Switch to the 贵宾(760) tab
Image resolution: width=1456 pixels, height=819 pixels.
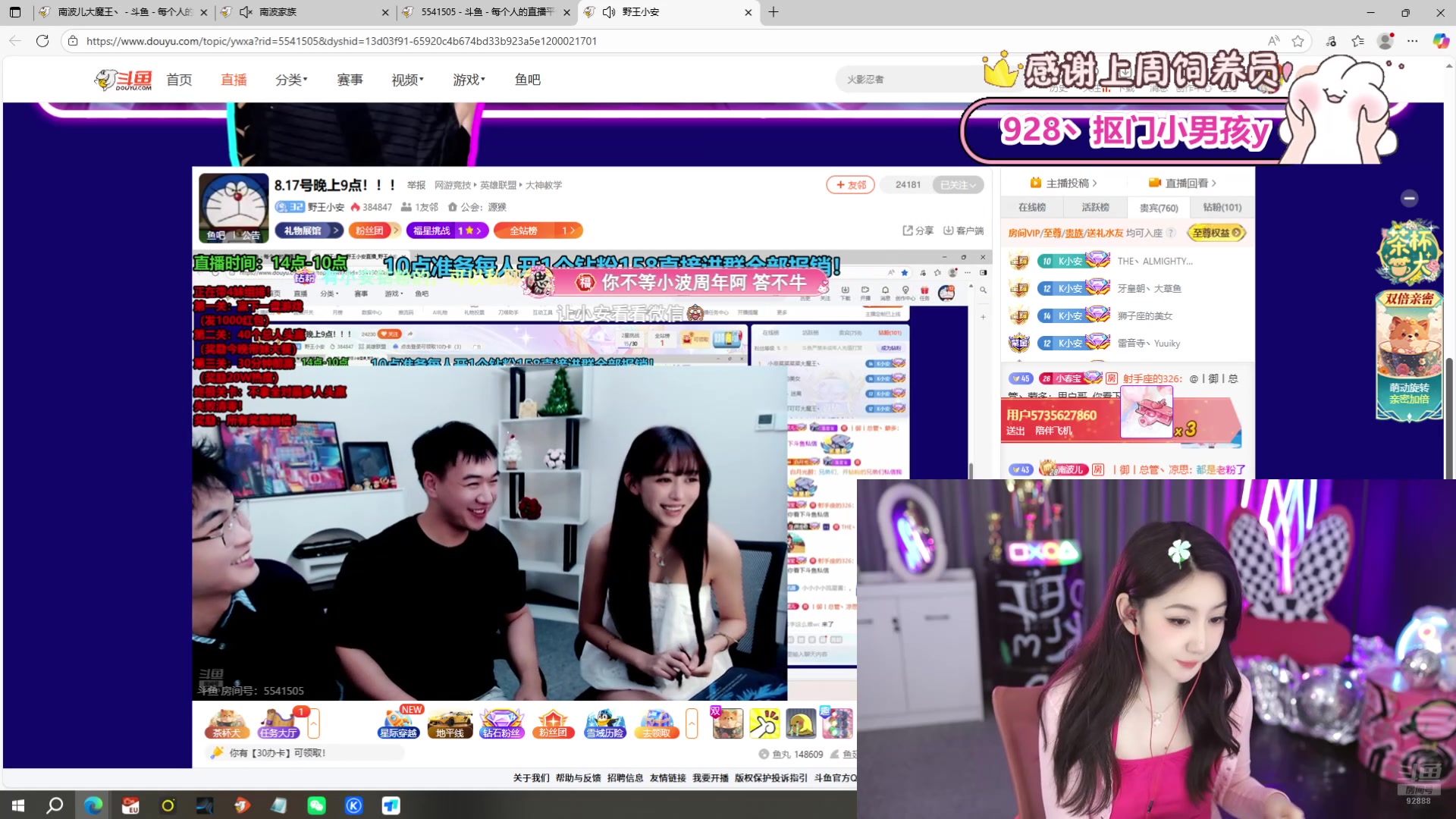coord(1159,208)
